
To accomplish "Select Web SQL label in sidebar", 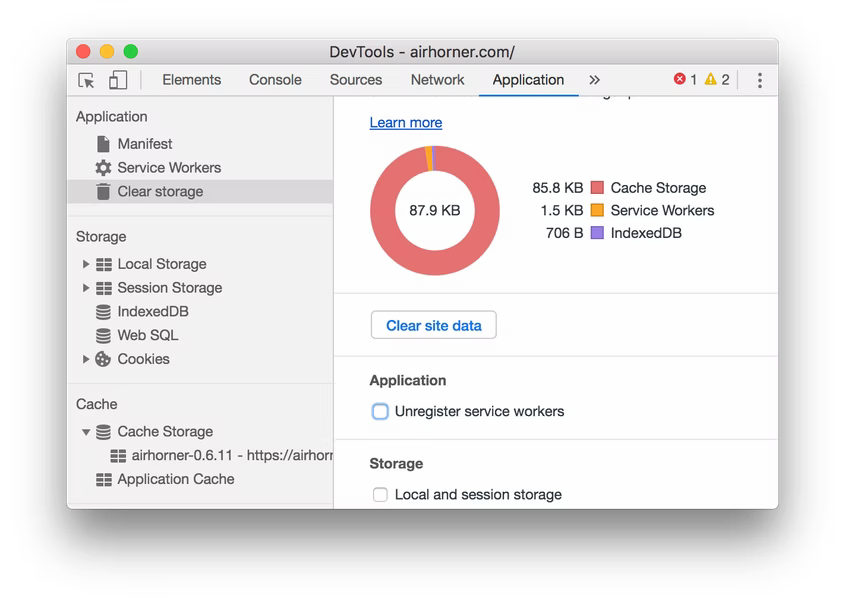I will click(x=148, y=335).
